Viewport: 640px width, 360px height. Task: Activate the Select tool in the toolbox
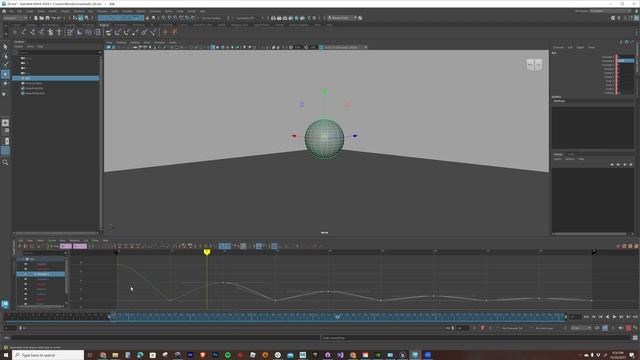coord(5,47)
